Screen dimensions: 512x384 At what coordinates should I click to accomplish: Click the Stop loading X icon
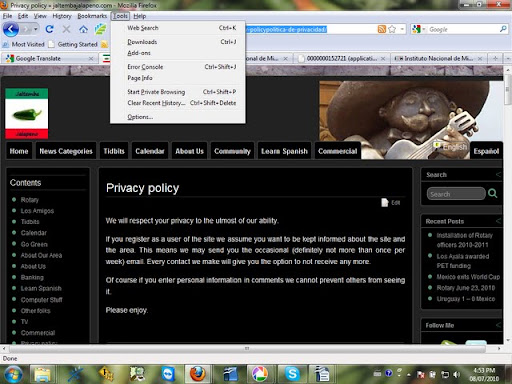(x=66, y=29)
